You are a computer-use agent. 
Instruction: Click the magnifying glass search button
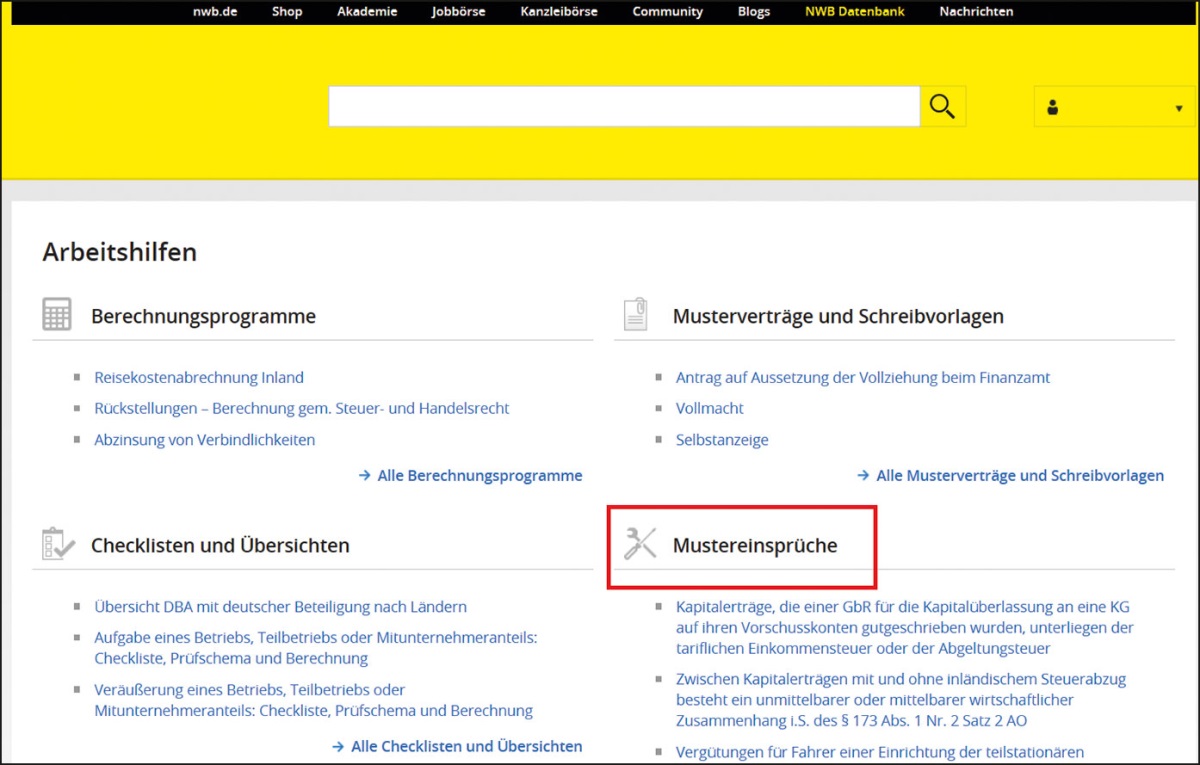coord(942,106)
